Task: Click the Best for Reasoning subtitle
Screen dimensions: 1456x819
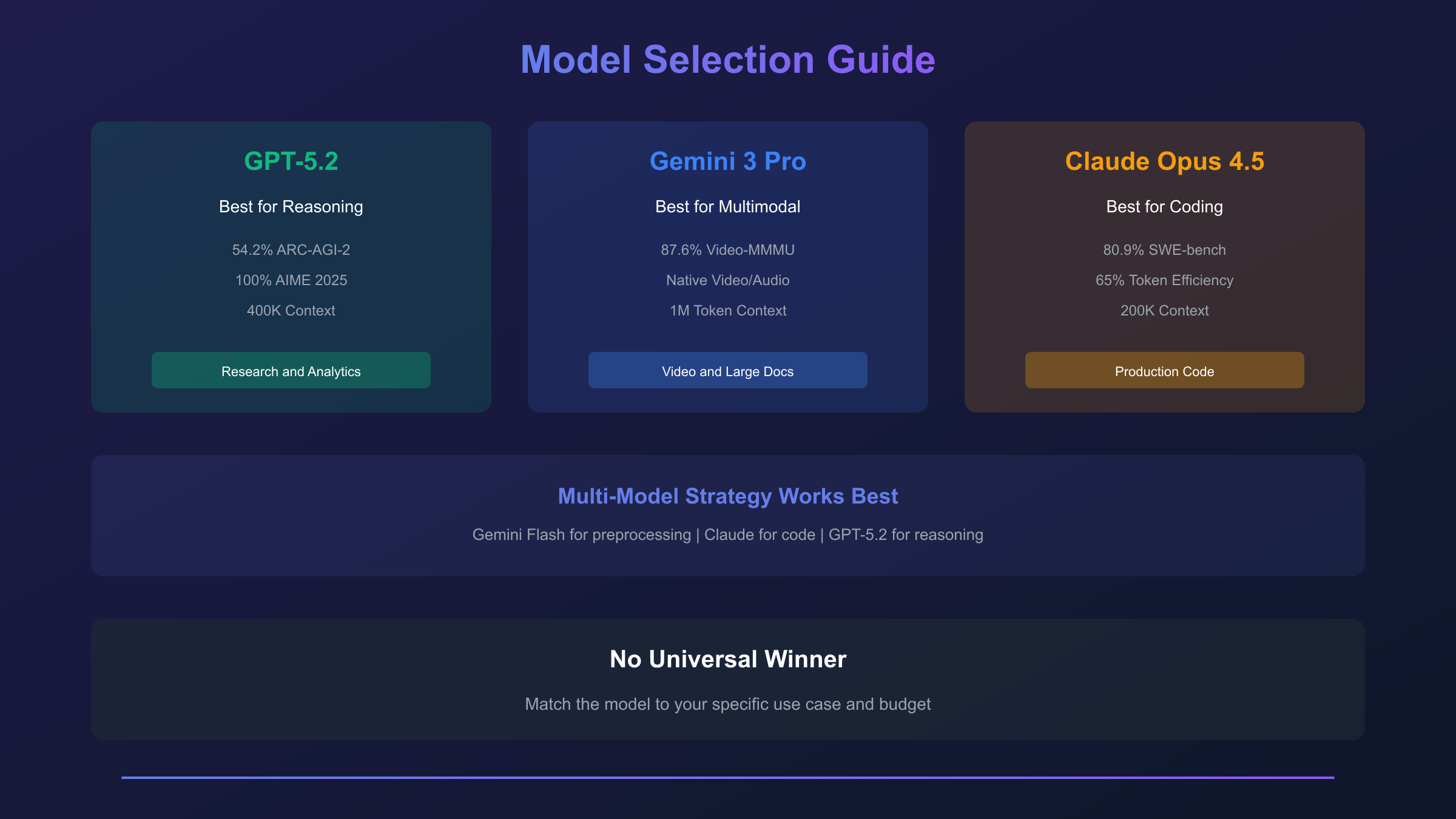Action: pyautogui.click(x=291, y=207)
